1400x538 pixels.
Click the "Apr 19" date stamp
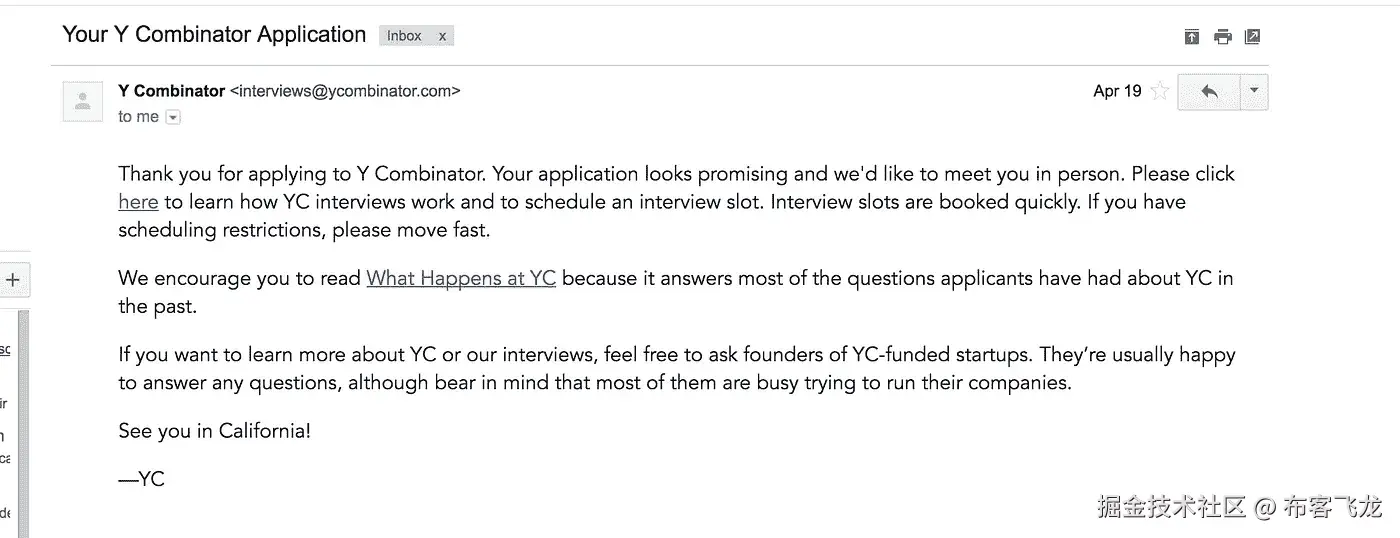1117,92
